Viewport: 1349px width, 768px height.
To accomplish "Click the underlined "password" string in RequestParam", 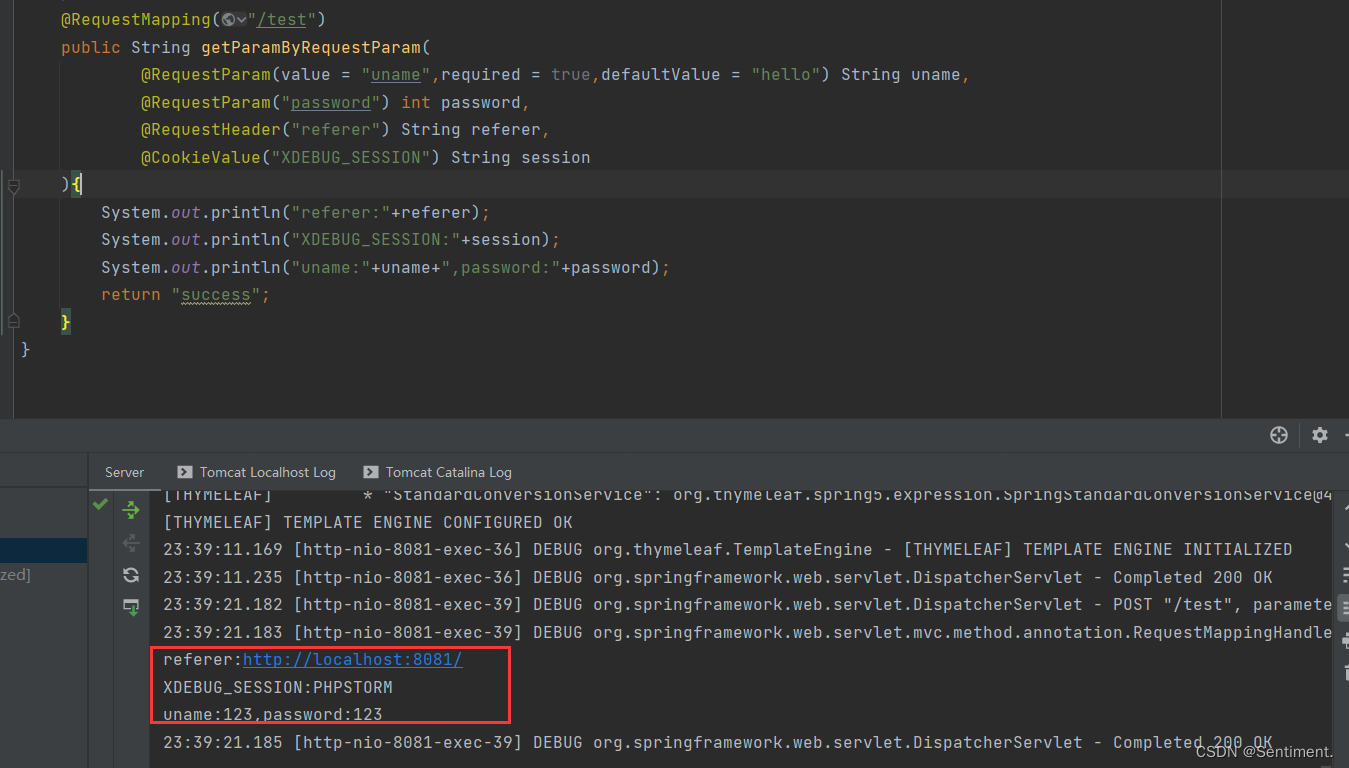I will click(x=331, y=102).
